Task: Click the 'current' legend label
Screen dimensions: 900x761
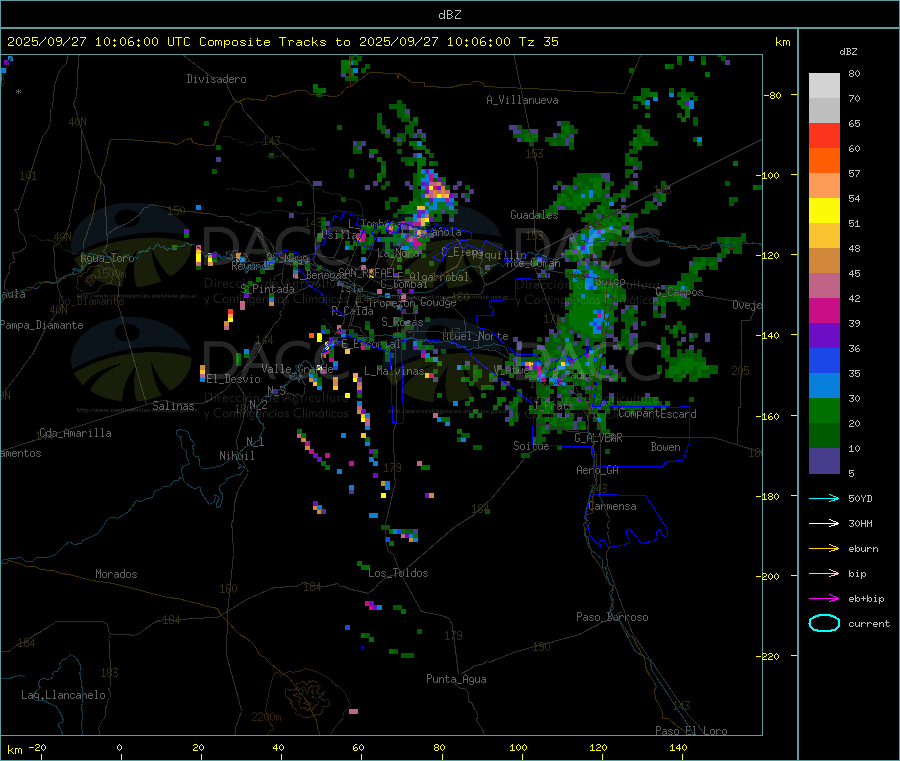Action: click(869, 623)
